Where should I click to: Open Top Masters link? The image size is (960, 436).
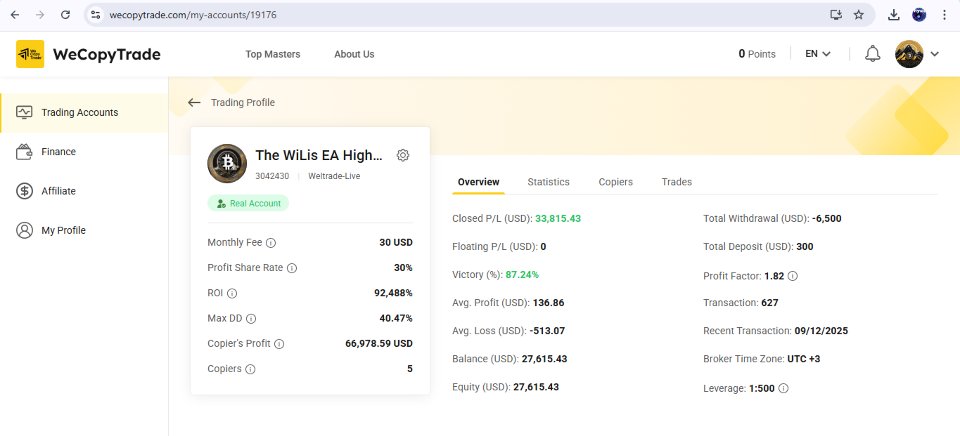(273, 54)
